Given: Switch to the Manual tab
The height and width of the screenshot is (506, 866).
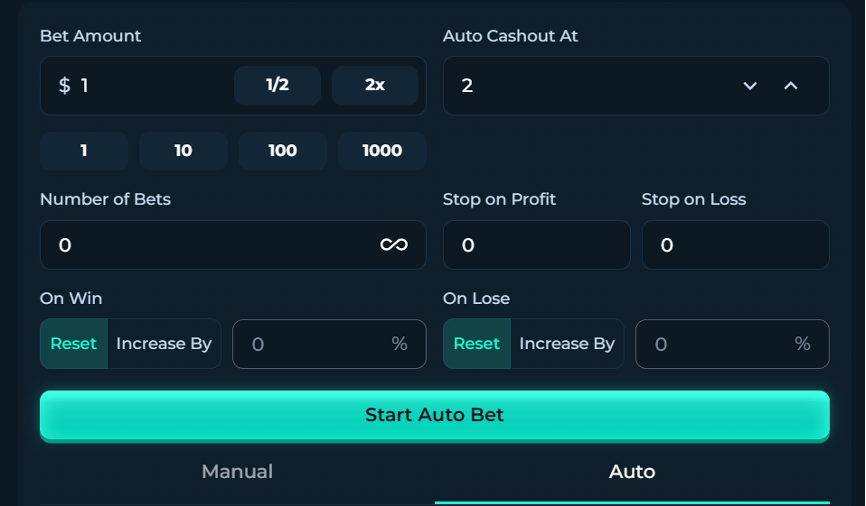Looking at the screenshot, I should [x=237, y=472].
